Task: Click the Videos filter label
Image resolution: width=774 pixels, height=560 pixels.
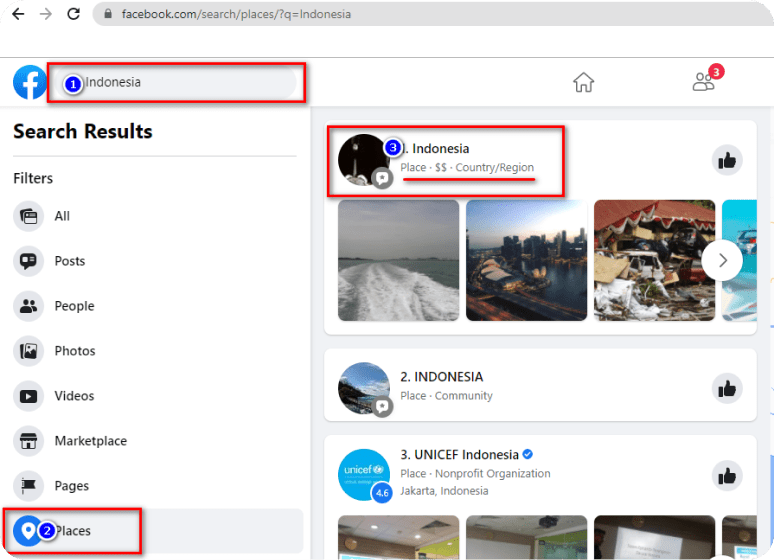Action: click(x=74, y=396)
